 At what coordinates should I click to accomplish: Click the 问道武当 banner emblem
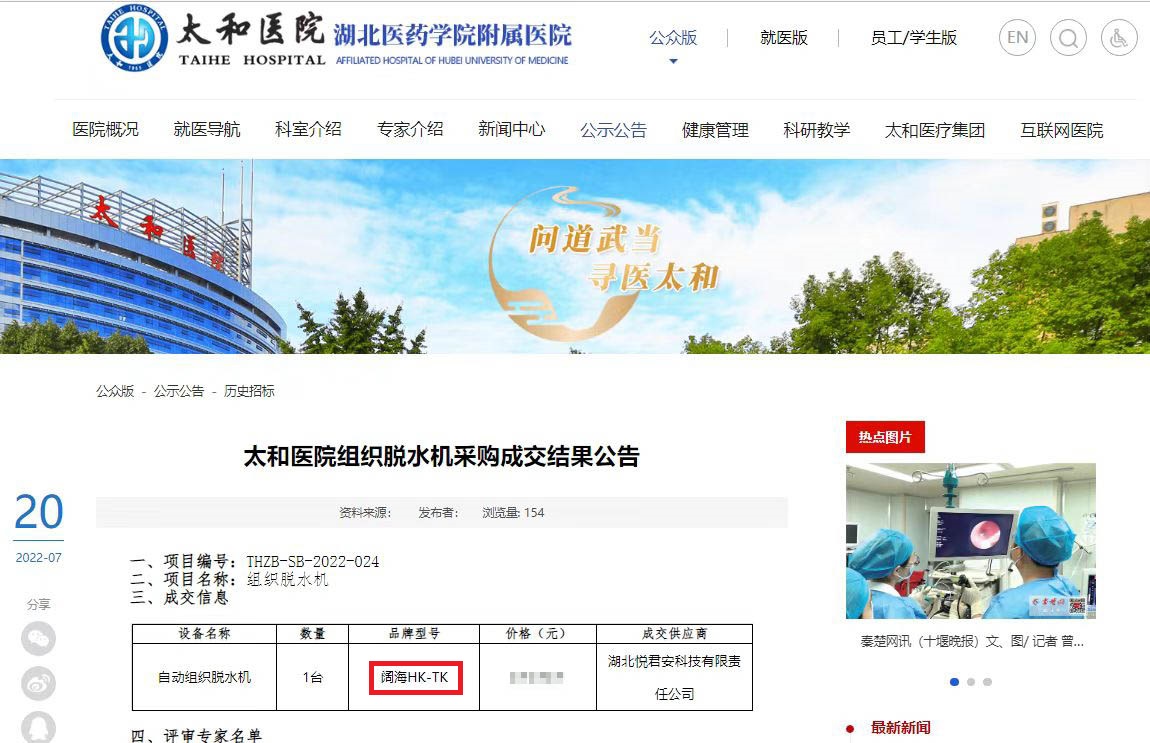coord(590,255)
